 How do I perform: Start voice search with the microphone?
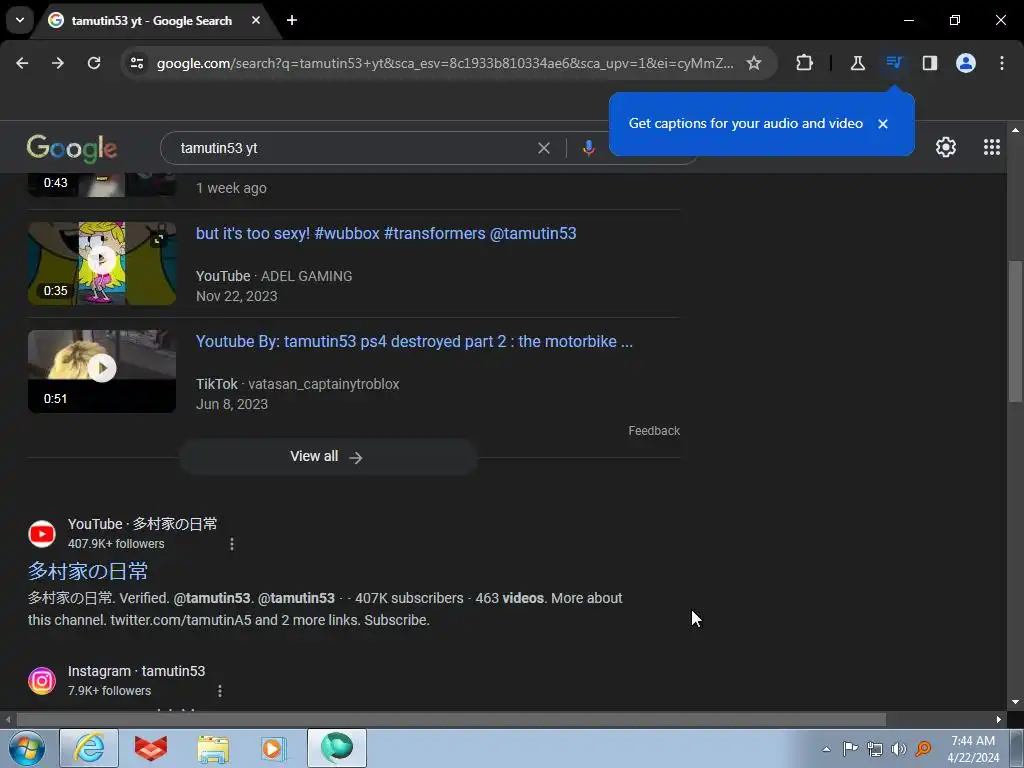pyautogui.click(x=588, y=148)
